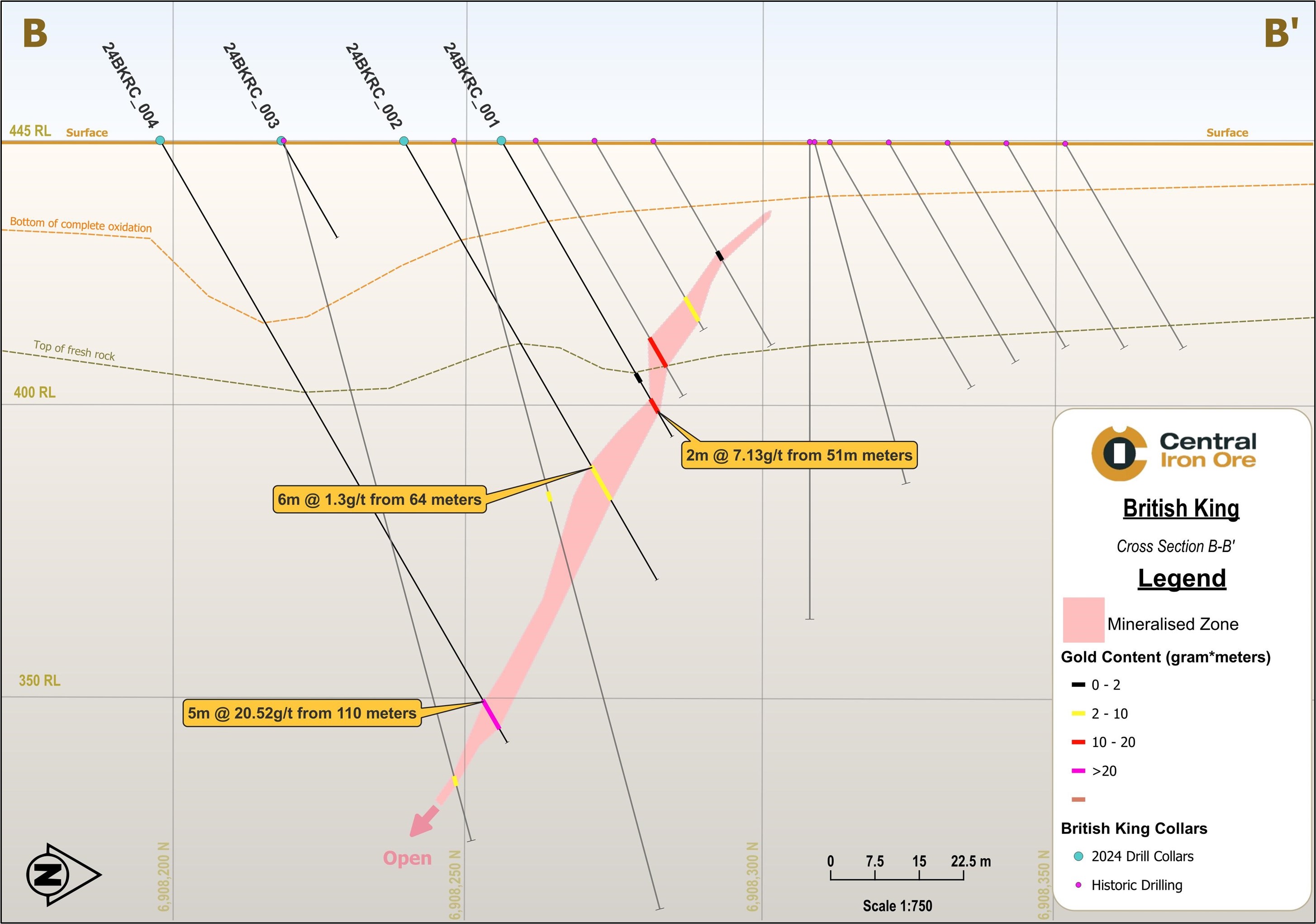Click the Historic Drilling legend dot
Image resolution: width=1316 pixels, height=924 pixels.
pos(1078,885)
